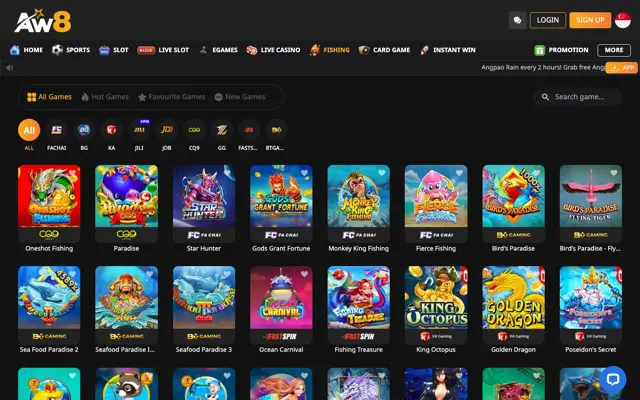Open the Singapore flag region selector
The width and height of the screenshot is (640, 400).
[x=622, y=20]
